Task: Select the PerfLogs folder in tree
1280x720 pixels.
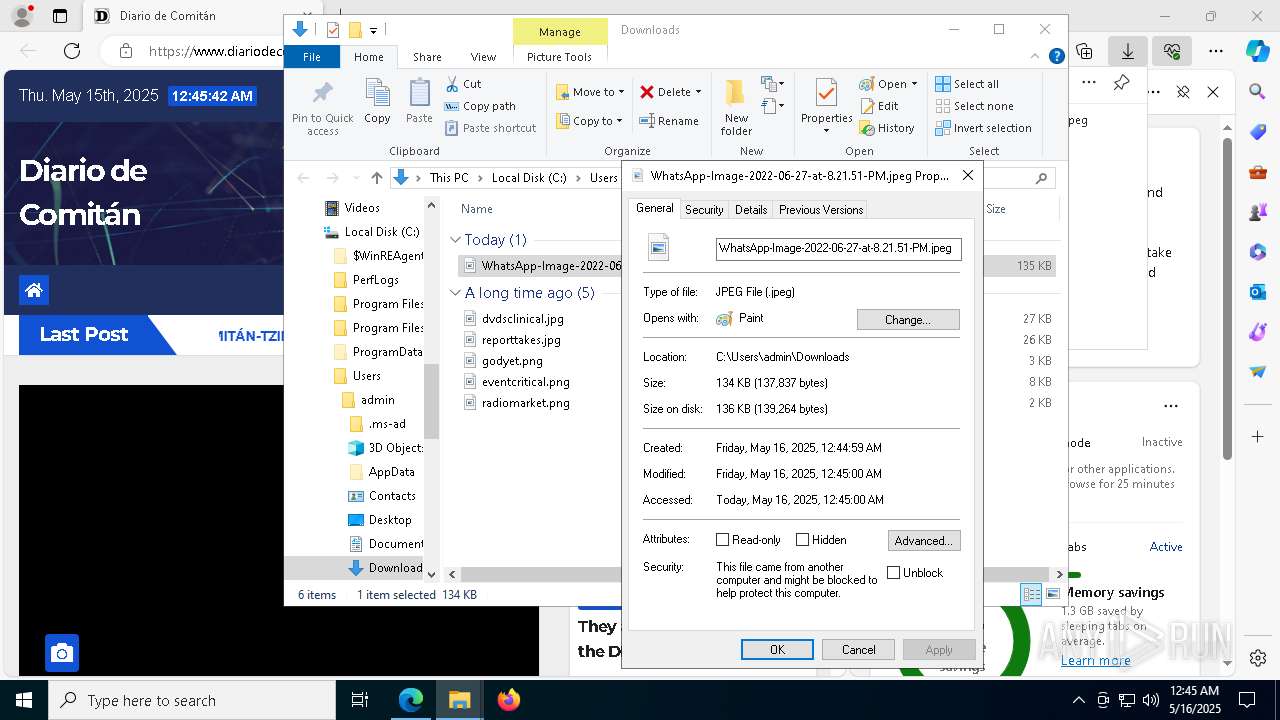Action: (375, 280)
